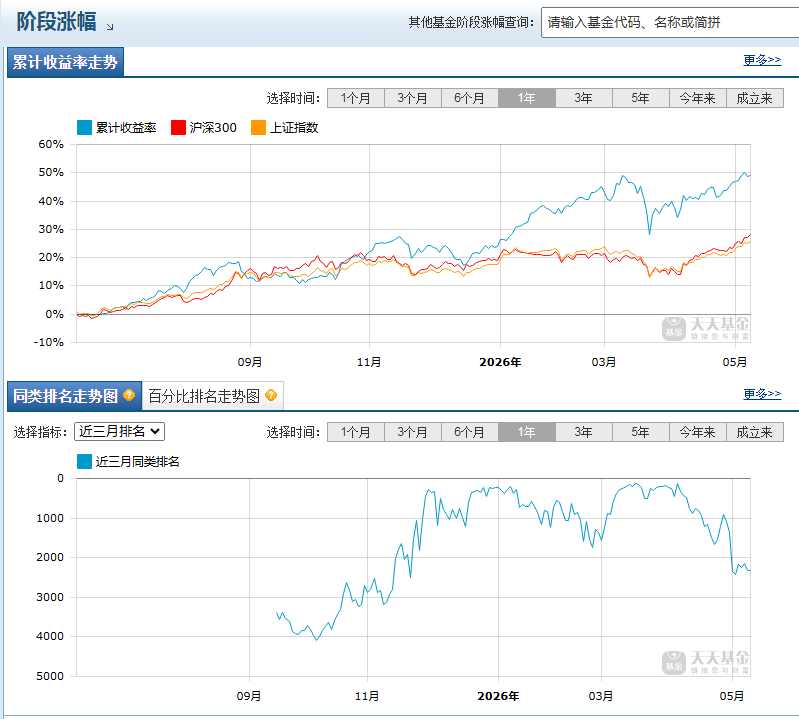Image resolution: width=799 pixels, height=719 pixels.
Task: Select 5年 range for return chart
Action: [640, 98]
